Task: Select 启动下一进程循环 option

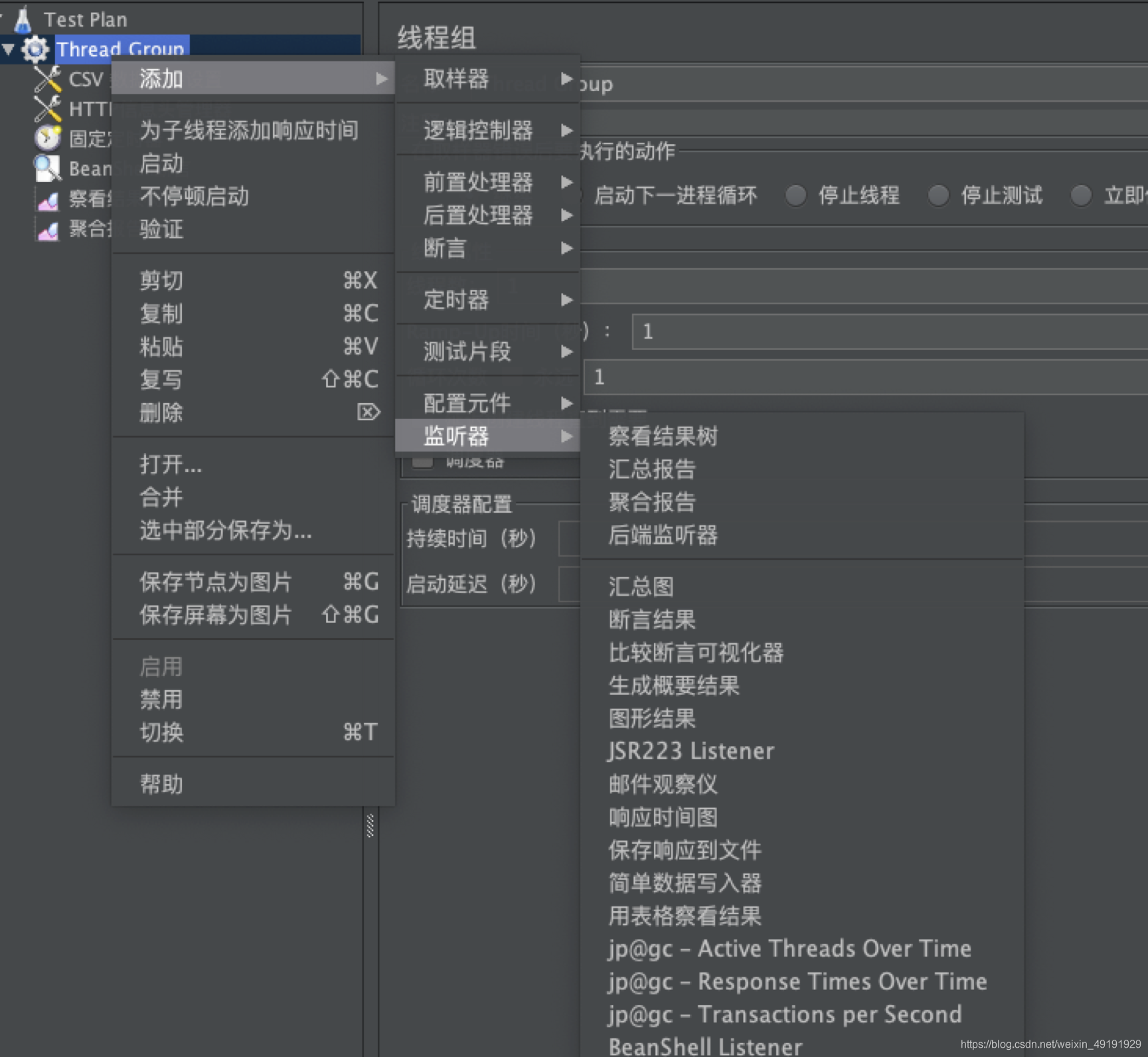Action: pos(675,195)
